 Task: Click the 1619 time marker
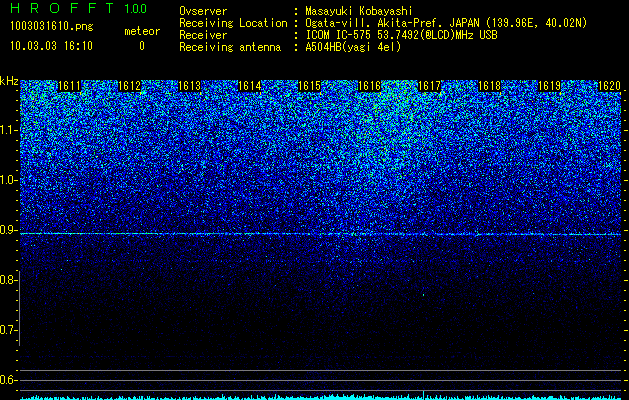(x=550, y=86)
